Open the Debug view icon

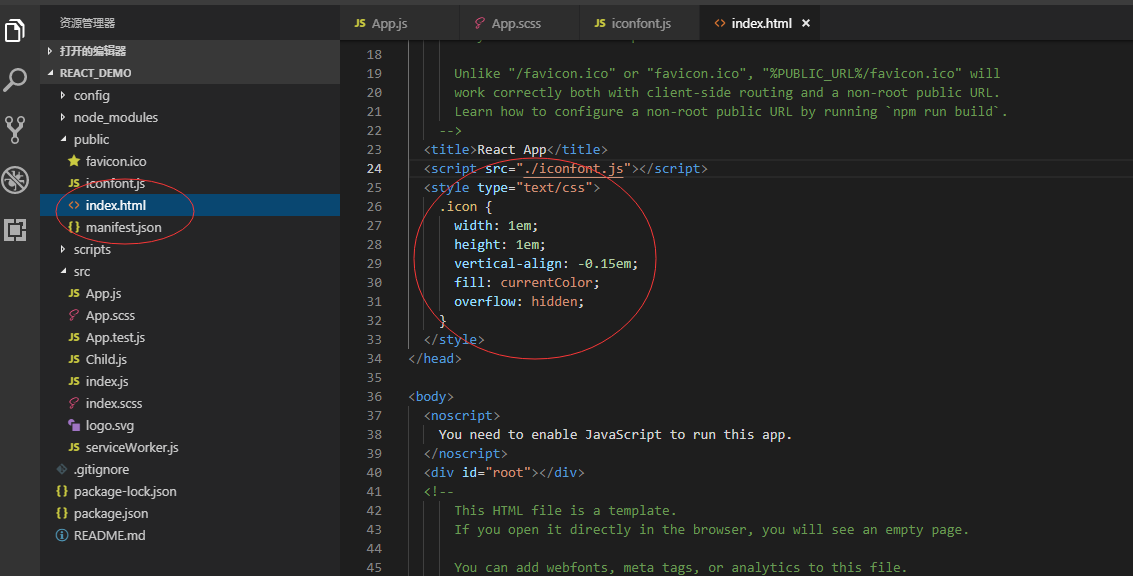click(x=15, y=180)
